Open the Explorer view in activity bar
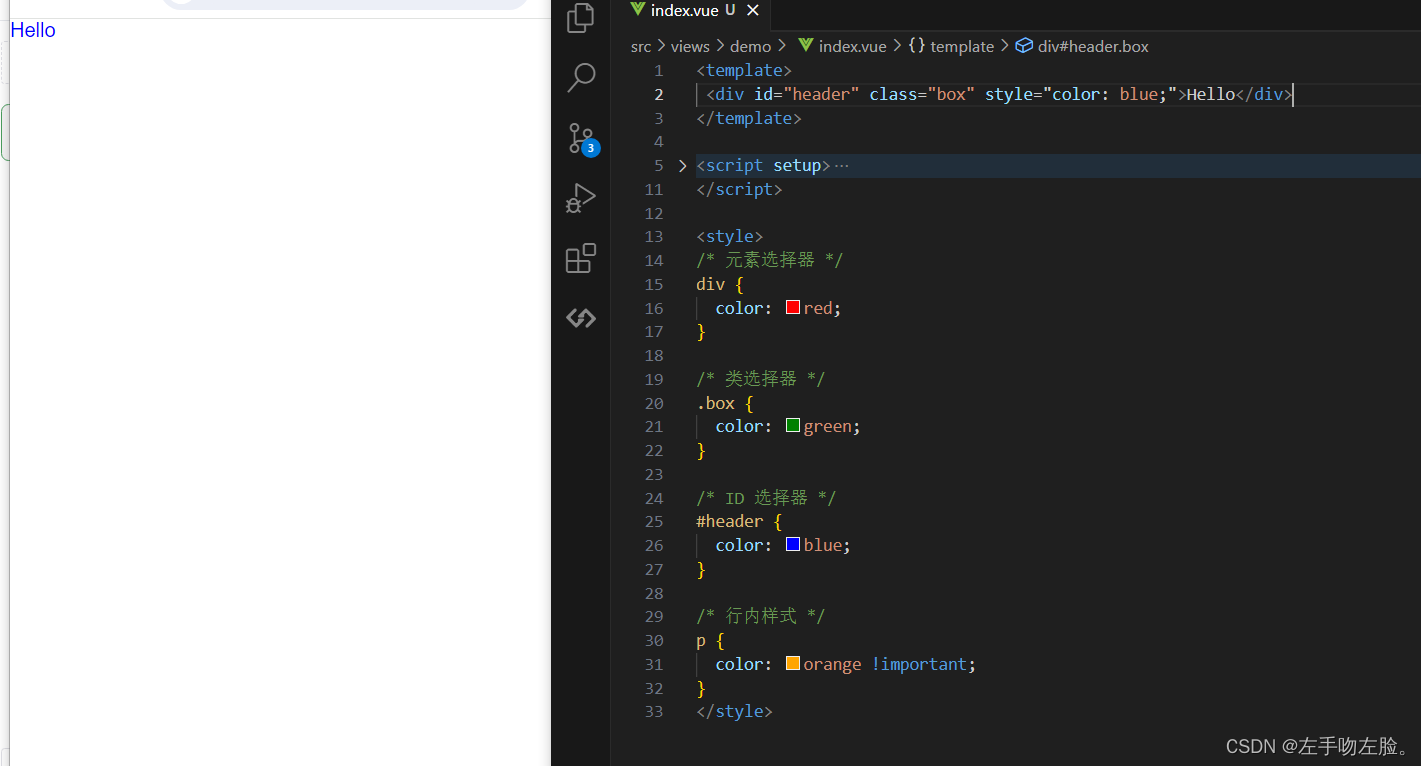The width and height of the screenshot is (1421, 766). 581,18
